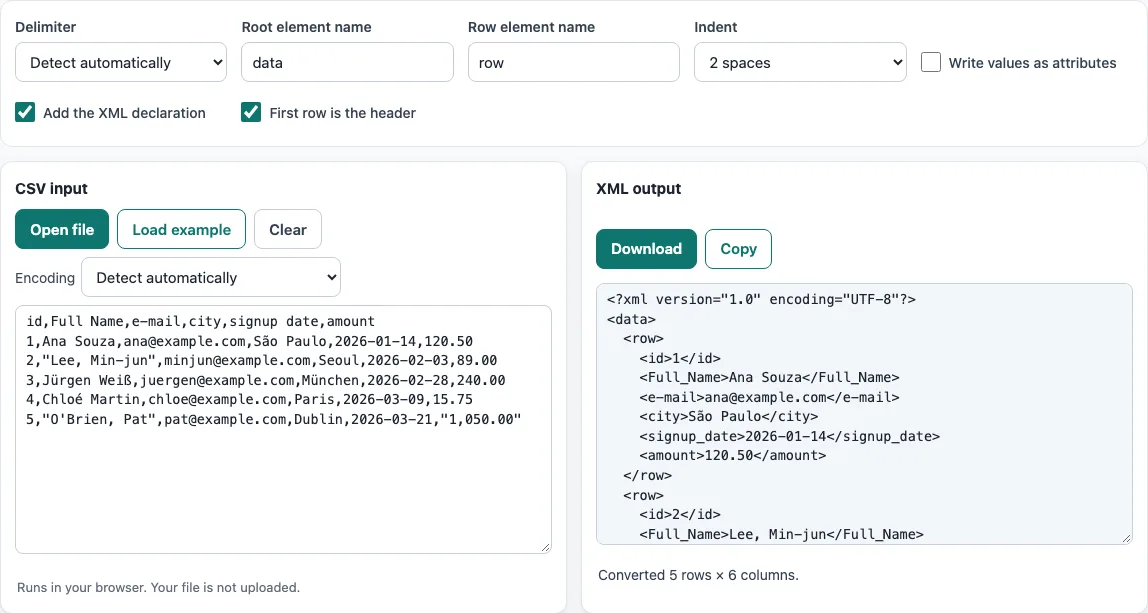Copy the XML output

738,249
